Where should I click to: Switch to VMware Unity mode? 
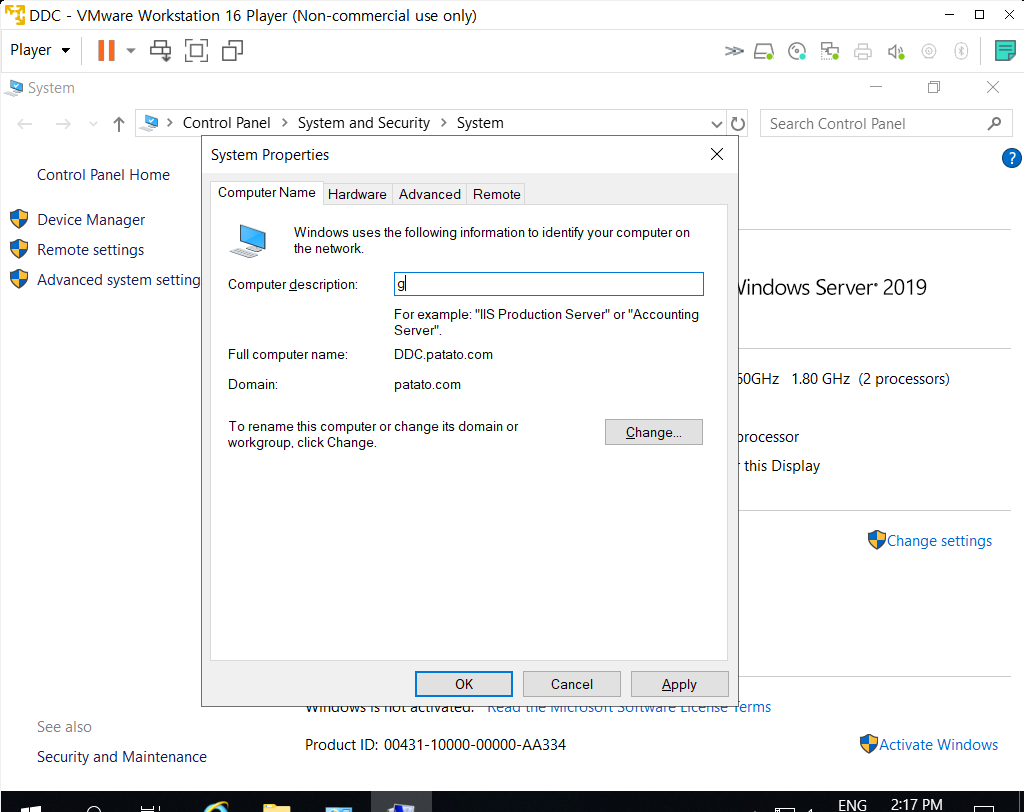[x=232, y=50]
